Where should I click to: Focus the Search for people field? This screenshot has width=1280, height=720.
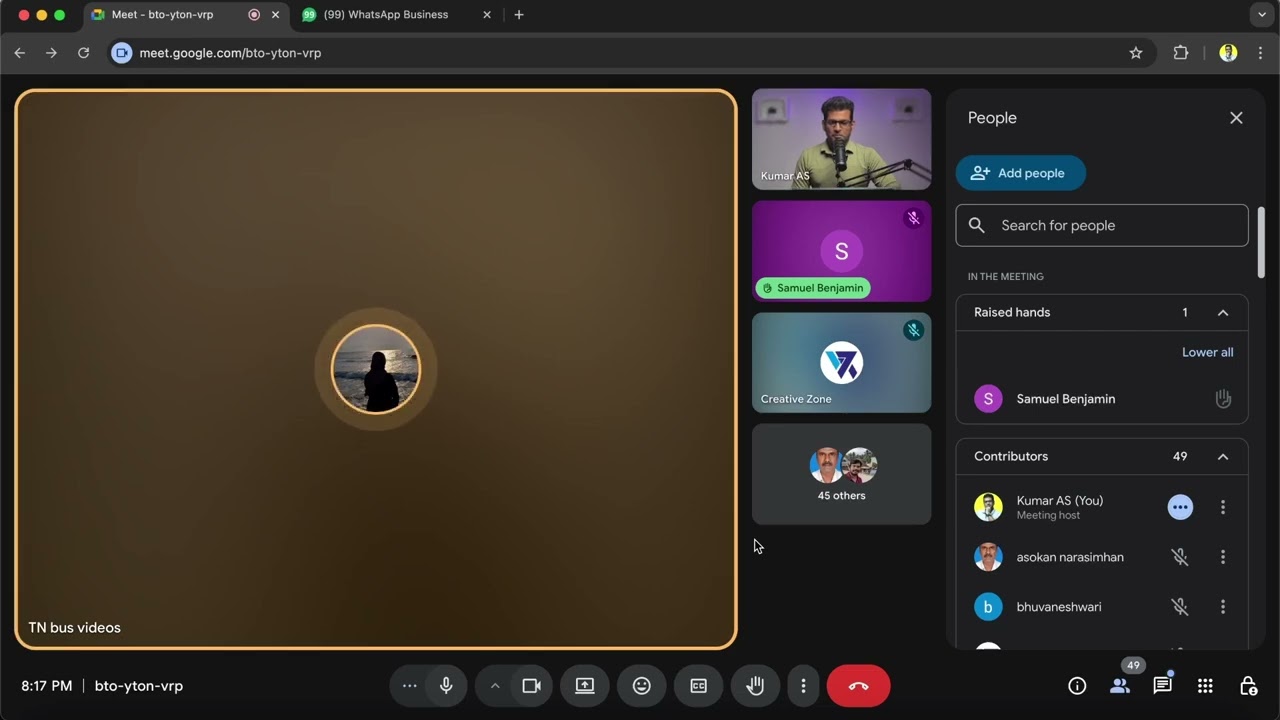pos(1102,226)
